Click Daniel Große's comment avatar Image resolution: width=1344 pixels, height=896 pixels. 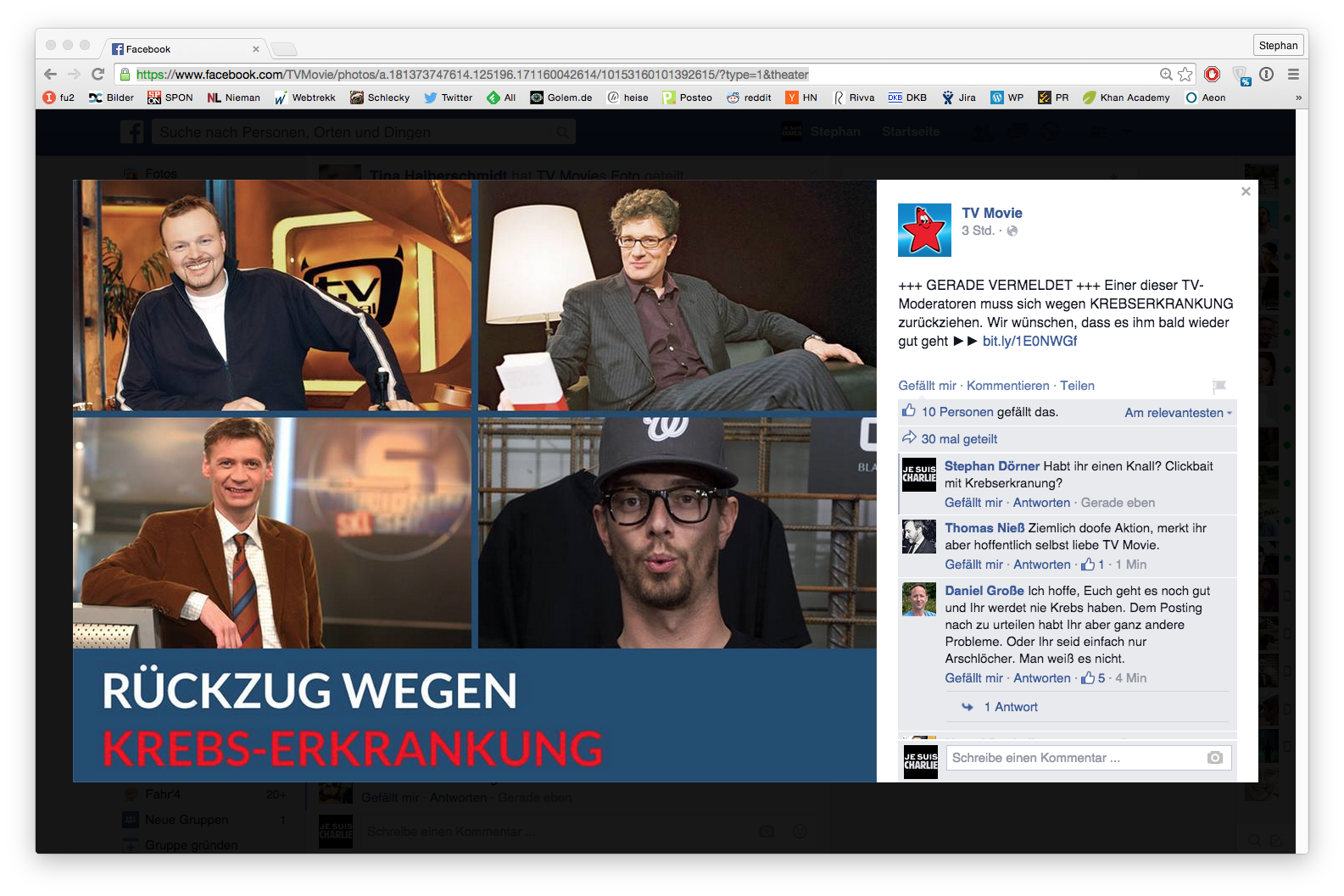pyautogui.click(x=919, y=599)
